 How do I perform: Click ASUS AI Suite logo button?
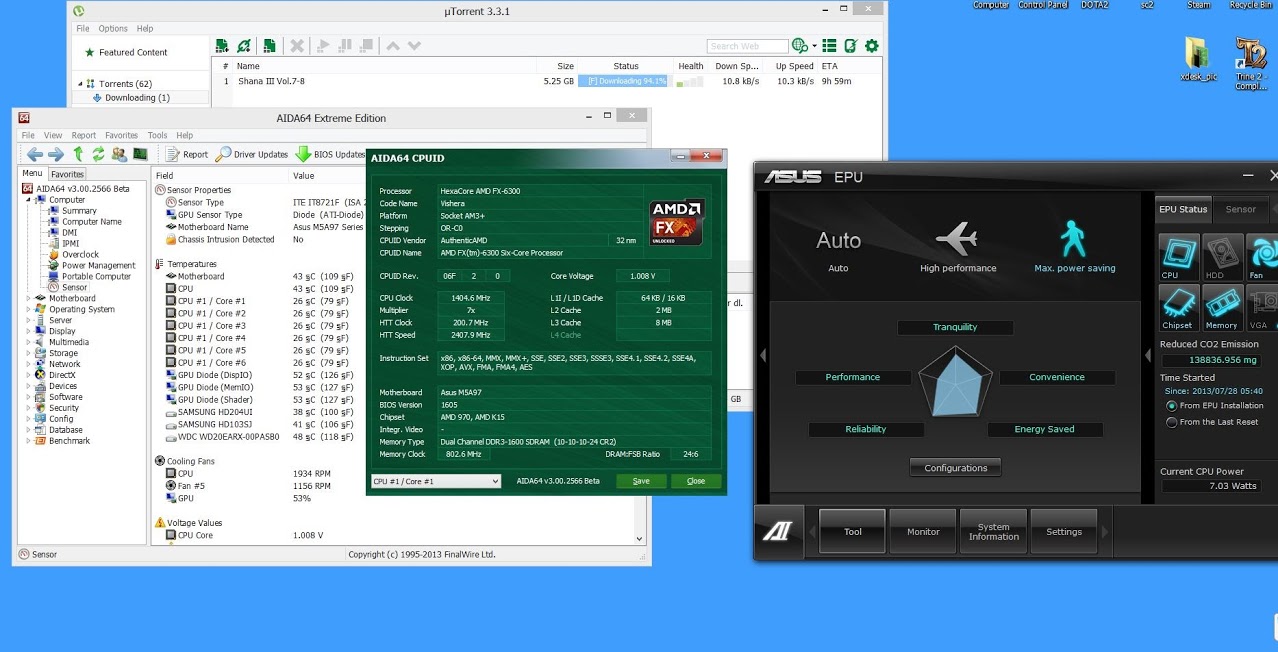click(x=778, y=532)
